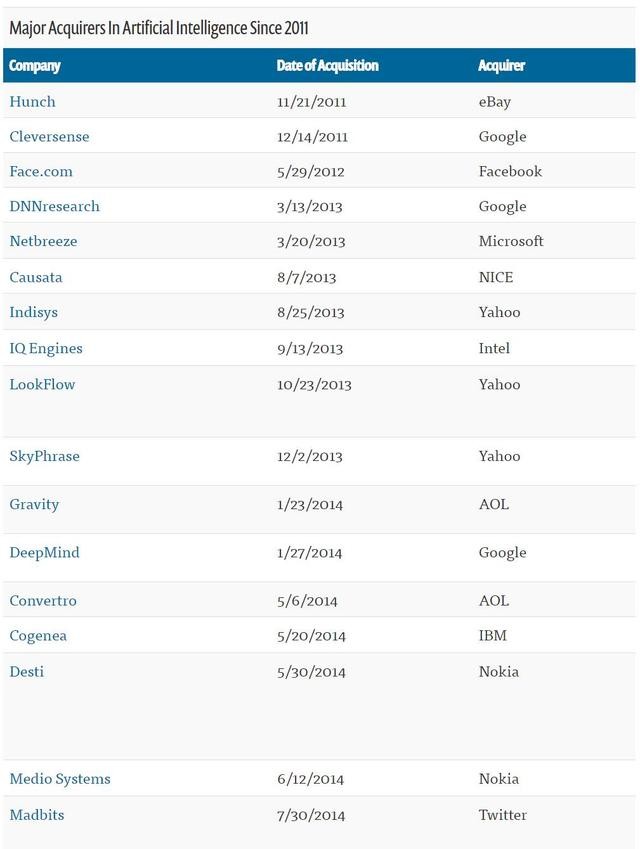Image resolution: width=640 pixels, height=849 pixels.
Task: Open the IQ Engines link
Action: (x=46, y=348)
